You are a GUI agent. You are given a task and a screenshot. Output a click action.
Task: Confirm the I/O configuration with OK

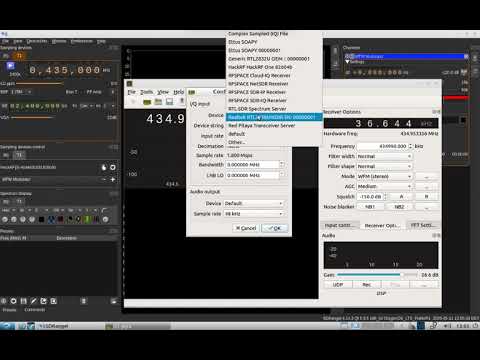[x=275, y=228]
